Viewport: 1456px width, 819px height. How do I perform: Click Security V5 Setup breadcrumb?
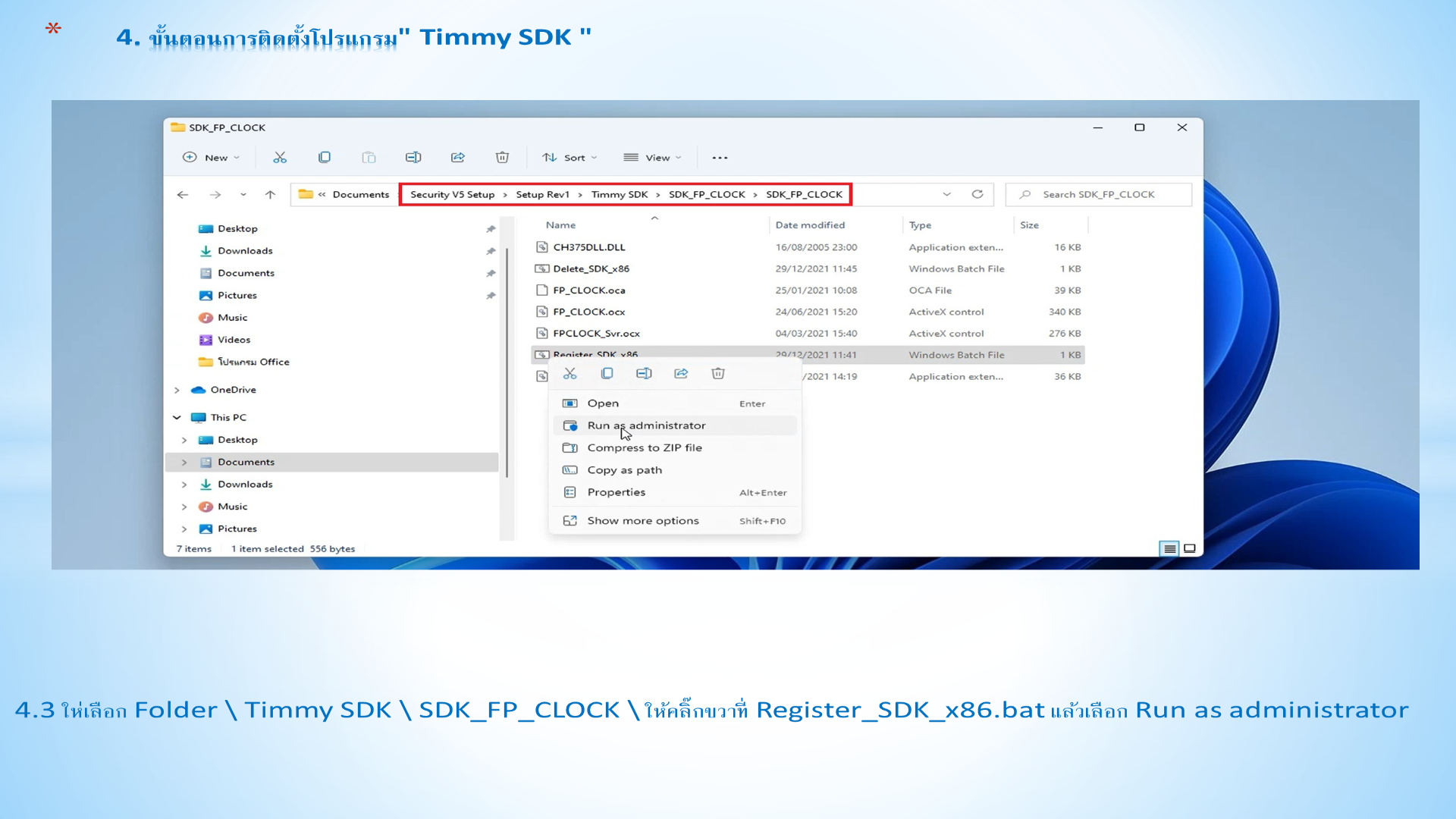pyautogui.click(x=452, y=195)
